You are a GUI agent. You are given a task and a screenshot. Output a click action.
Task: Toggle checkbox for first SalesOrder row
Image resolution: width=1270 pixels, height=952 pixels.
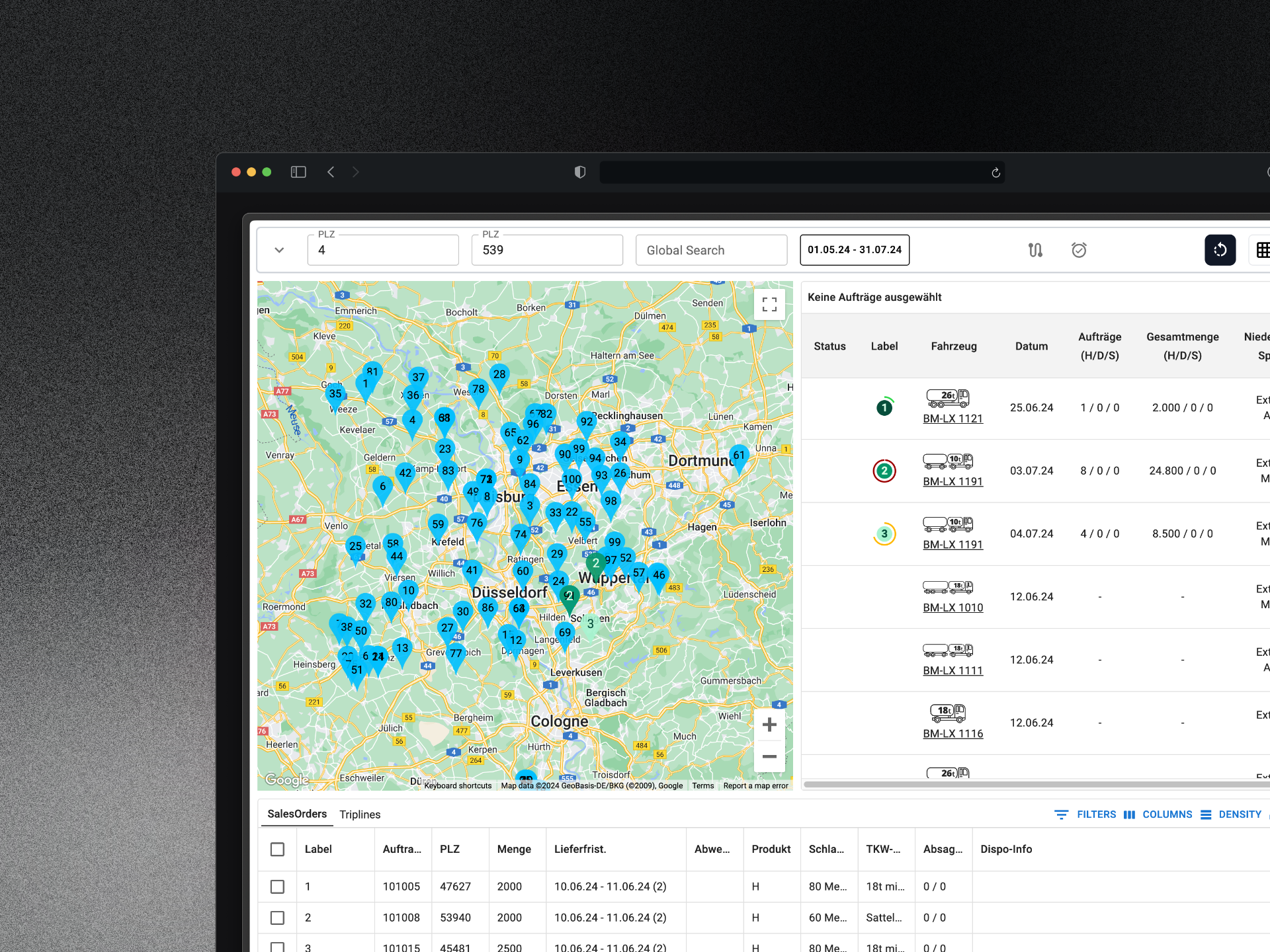pos(277,884)
